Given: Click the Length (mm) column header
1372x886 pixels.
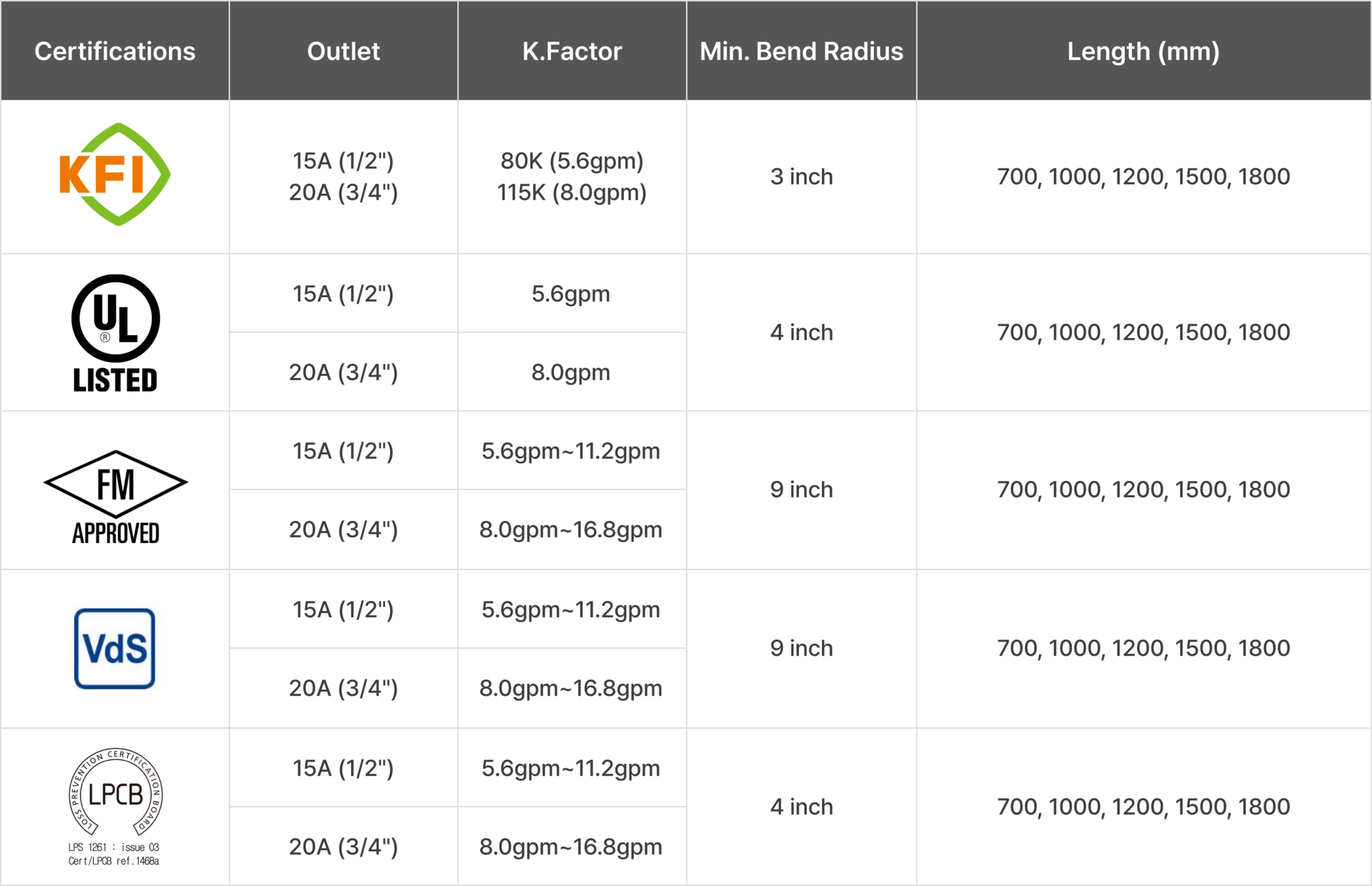Looking at the screenshot, I should pos(1143,51).
